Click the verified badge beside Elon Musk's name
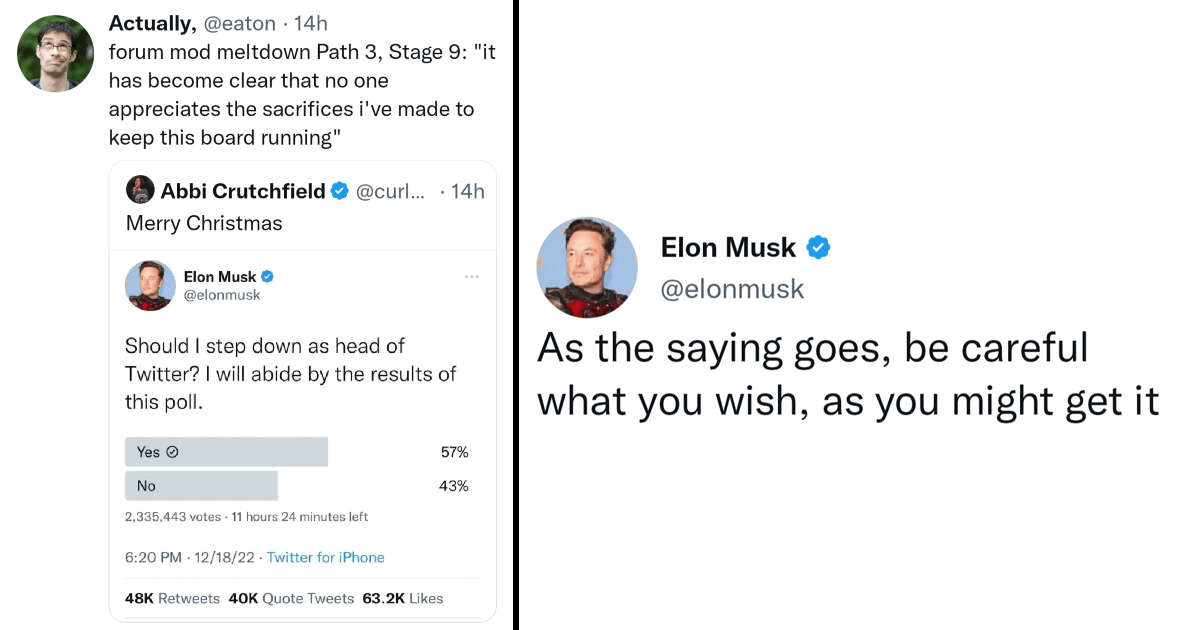Viewport: 1200px width, 630px height. pos(820,247)
